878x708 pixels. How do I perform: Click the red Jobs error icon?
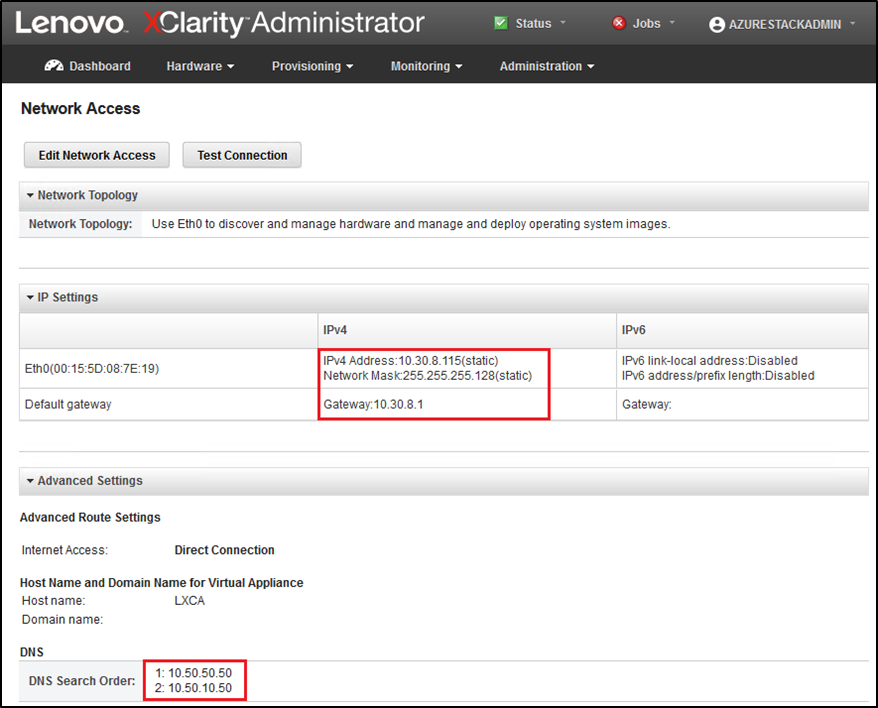pyautogui.click(x=619, y=24)
